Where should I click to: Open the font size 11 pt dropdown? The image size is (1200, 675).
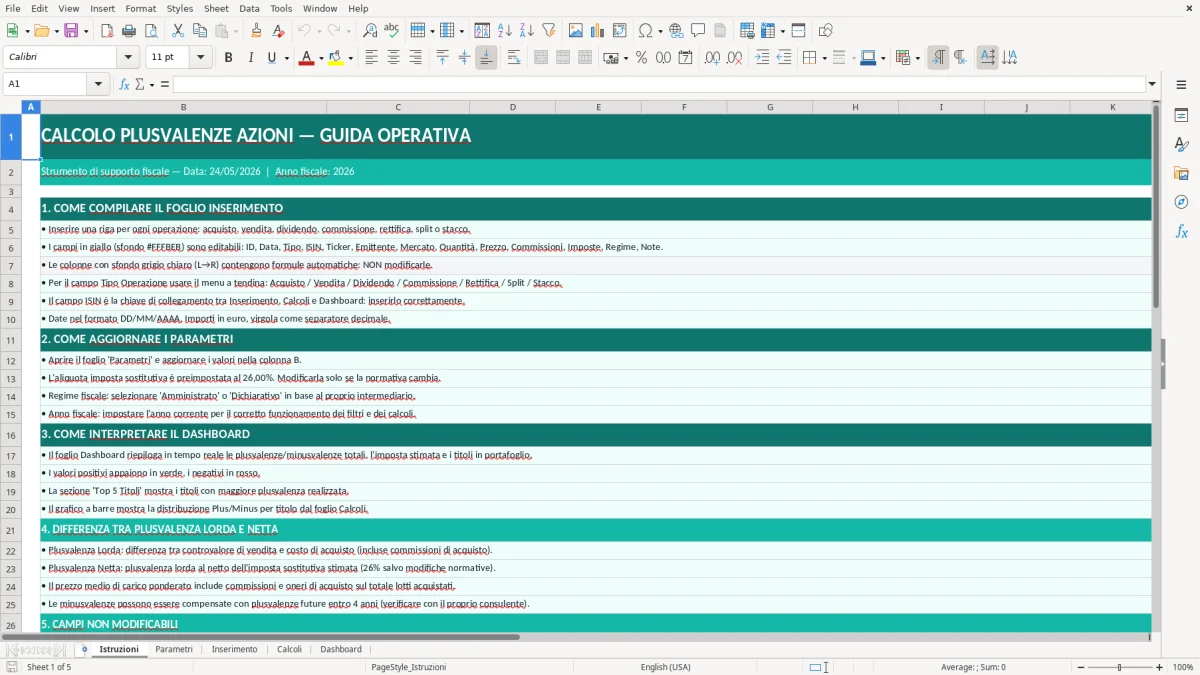tap(201, 58)
